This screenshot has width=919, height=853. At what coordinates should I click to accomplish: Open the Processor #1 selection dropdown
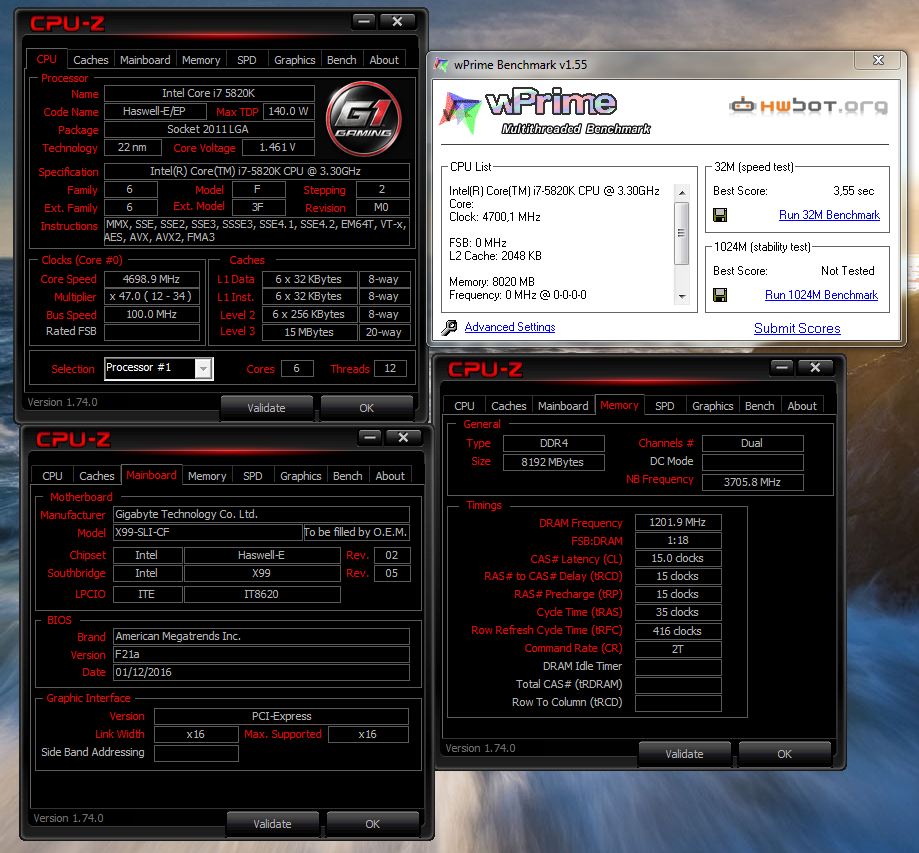(203, 369)
